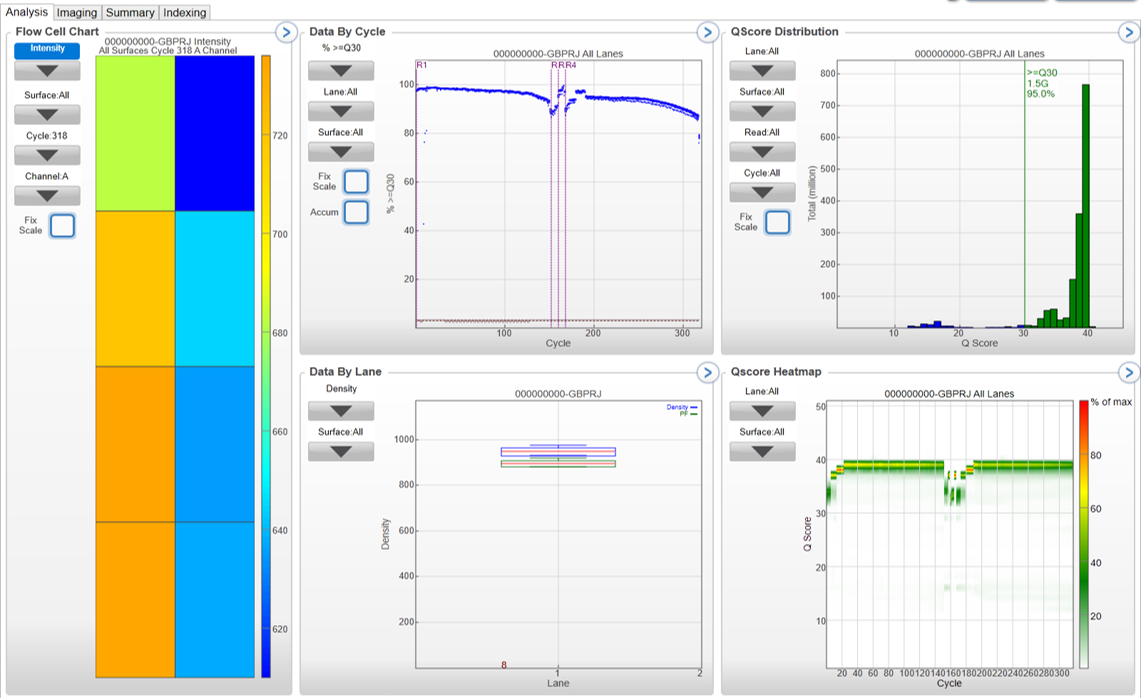Tick Fix Scale in Data By Cycle panel
Image resolution: width=1141 pixels, height=698 pixels.
[355, 182]
